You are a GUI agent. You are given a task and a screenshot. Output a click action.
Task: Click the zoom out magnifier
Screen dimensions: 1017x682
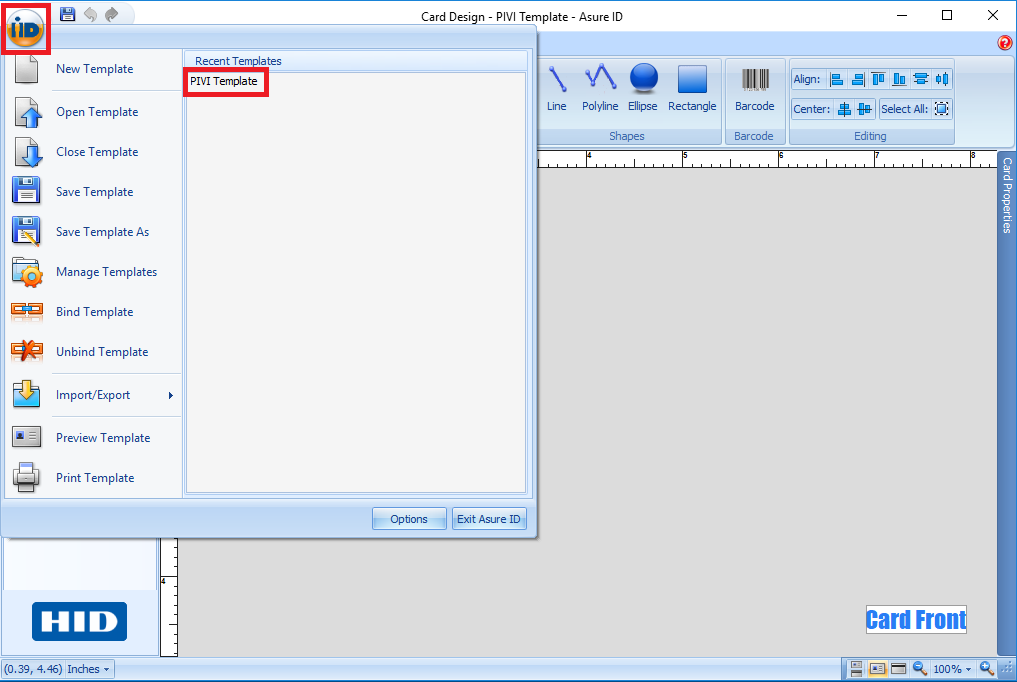pyautogui.click(x=920, y=668)
